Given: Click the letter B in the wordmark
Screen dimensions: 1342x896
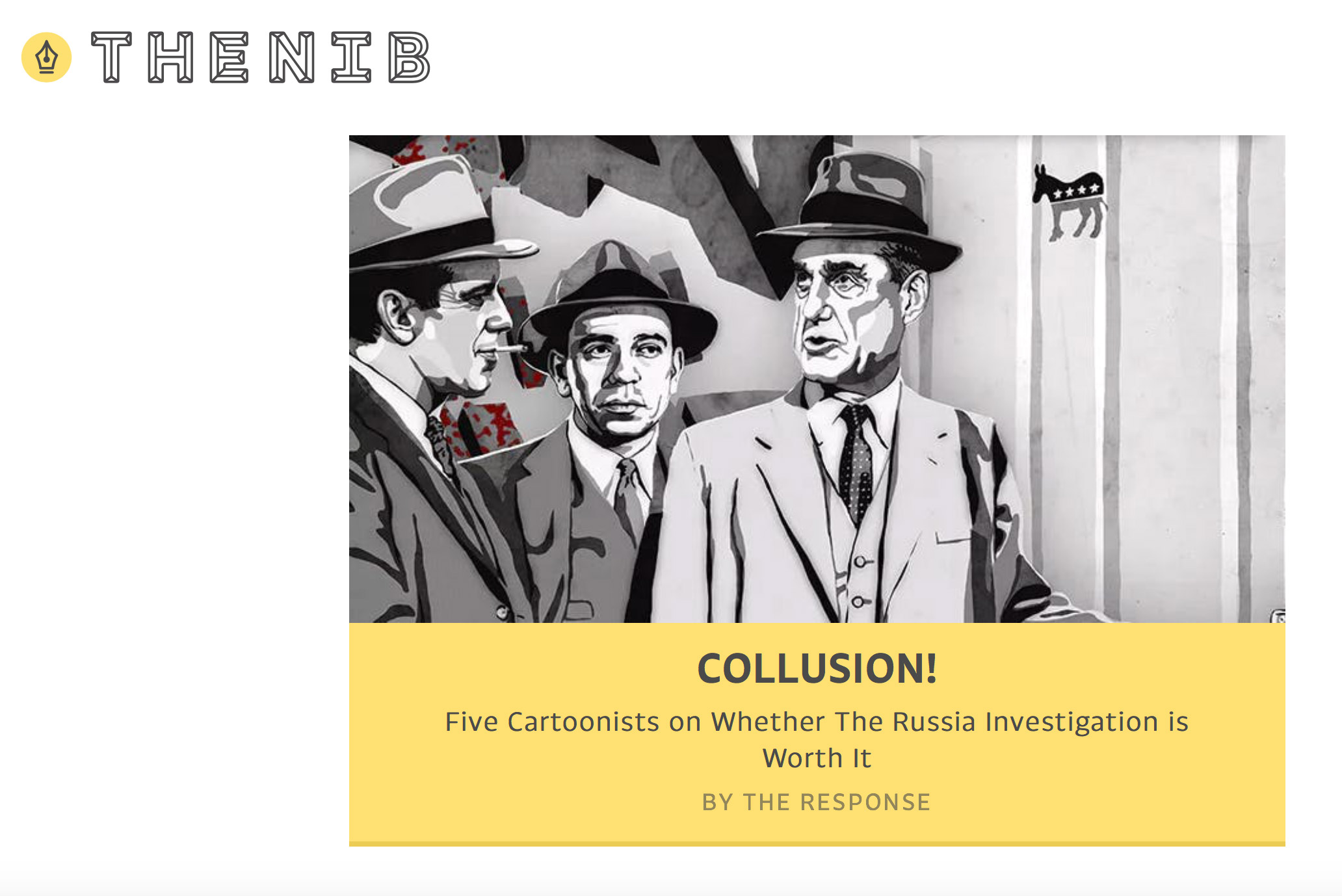Looking at the screenshot, I should point(409,57).
